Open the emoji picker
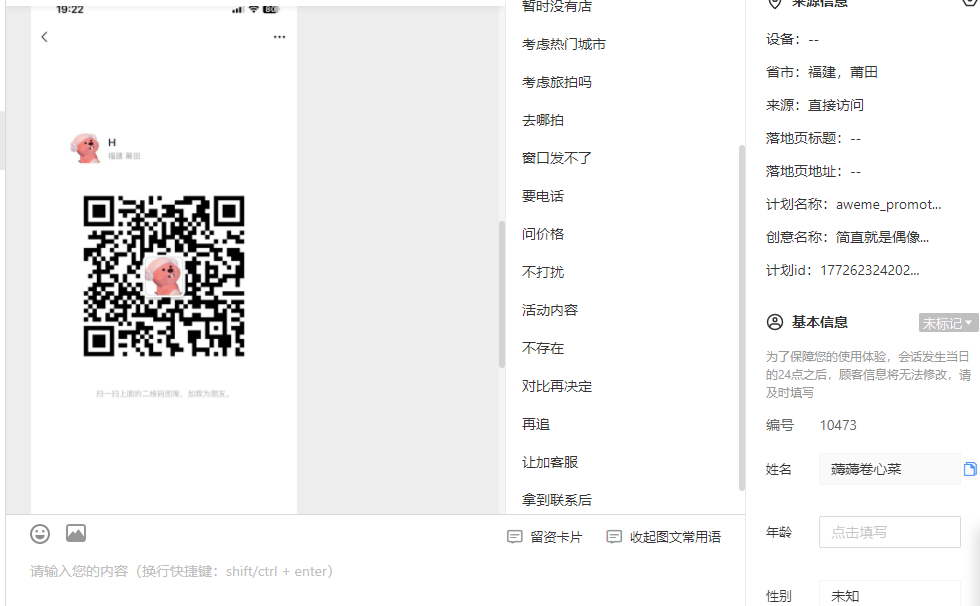Screen dimensions: 980x606 tap(40, 534)
